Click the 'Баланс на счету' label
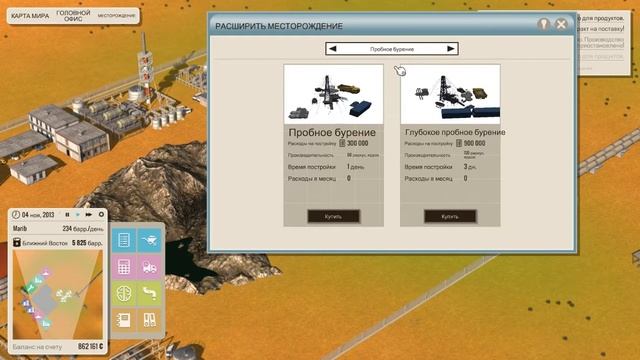 click(37, 347)
